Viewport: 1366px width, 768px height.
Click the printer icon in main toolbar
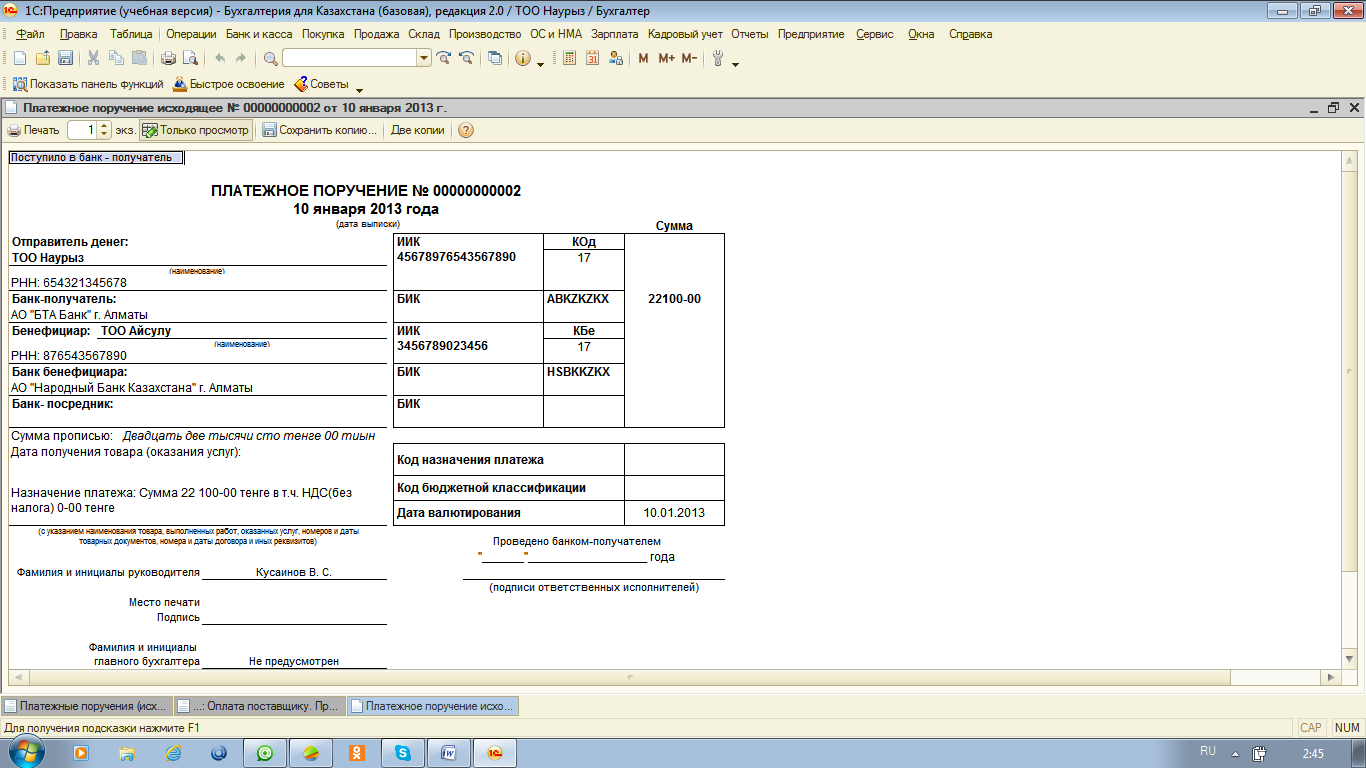168,58
